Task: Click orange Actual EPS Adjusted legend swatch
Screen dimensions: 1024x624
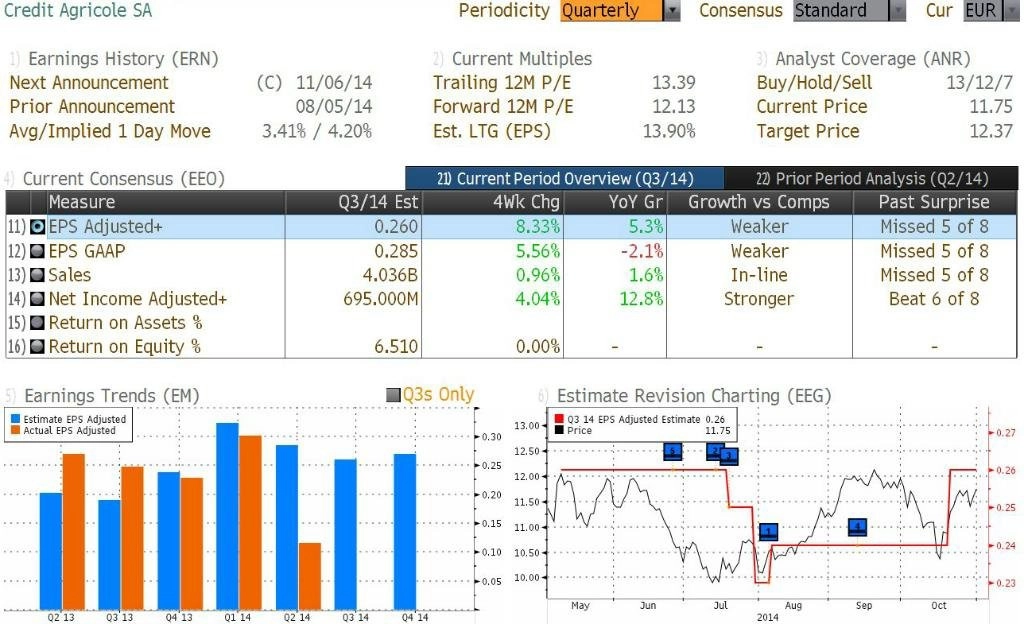Action: tap(16, 430)
